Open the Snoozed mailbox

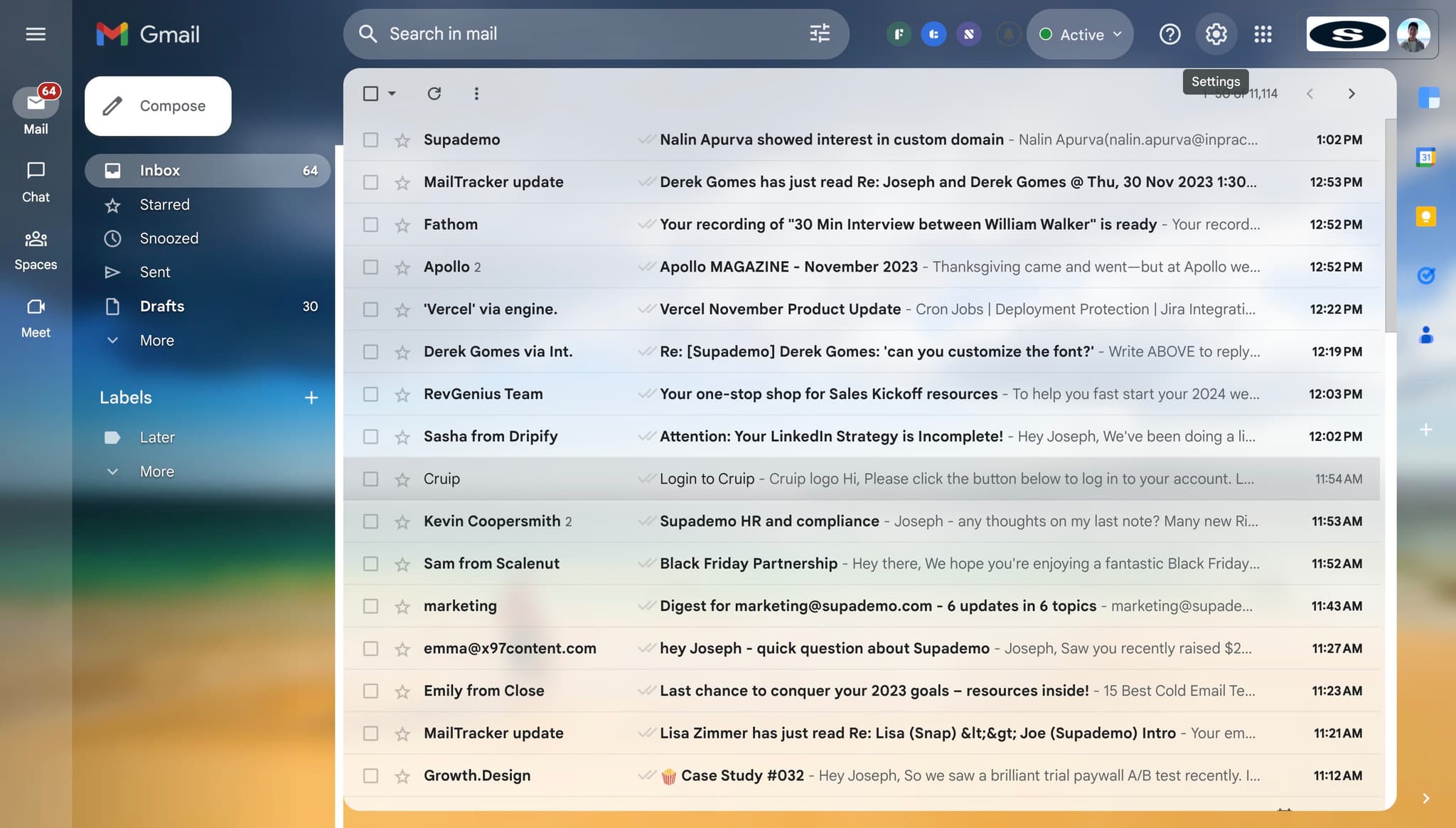[x=168, y=238]
